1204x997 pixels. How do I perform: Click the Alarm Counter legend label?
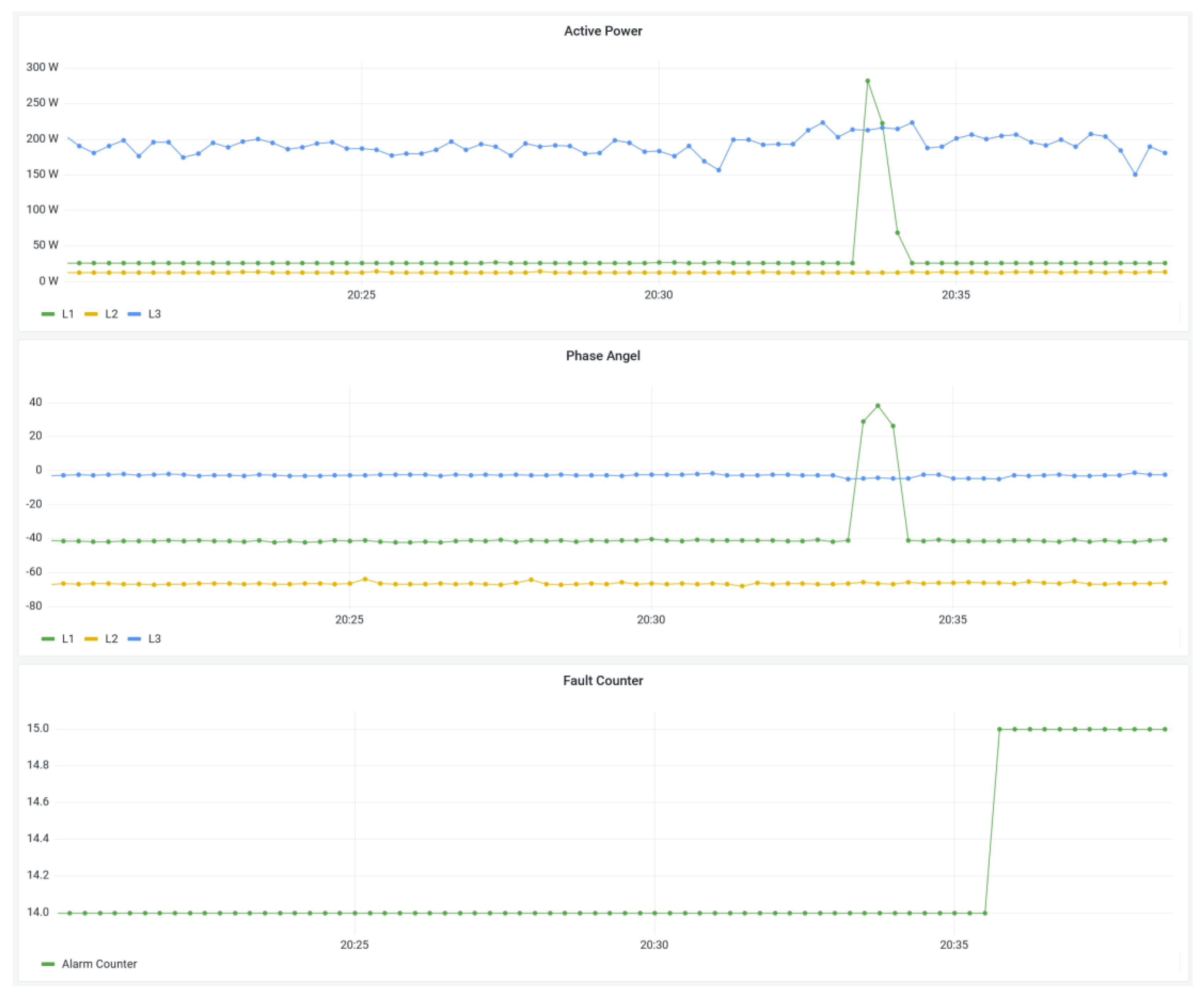pyautogui.click(x=99, y=964)
